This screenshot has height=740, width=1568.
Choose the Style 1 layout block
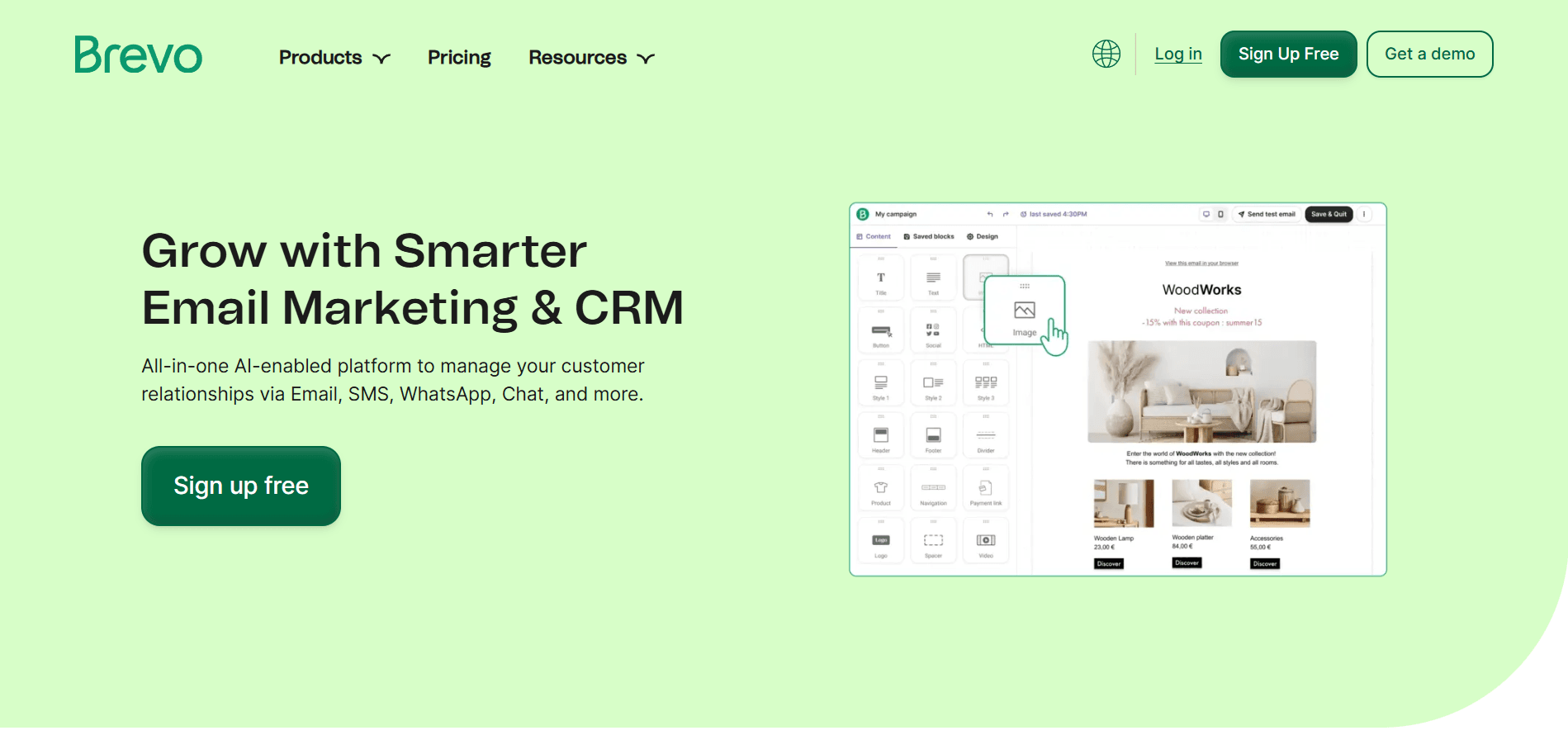[x=881, y=383]
